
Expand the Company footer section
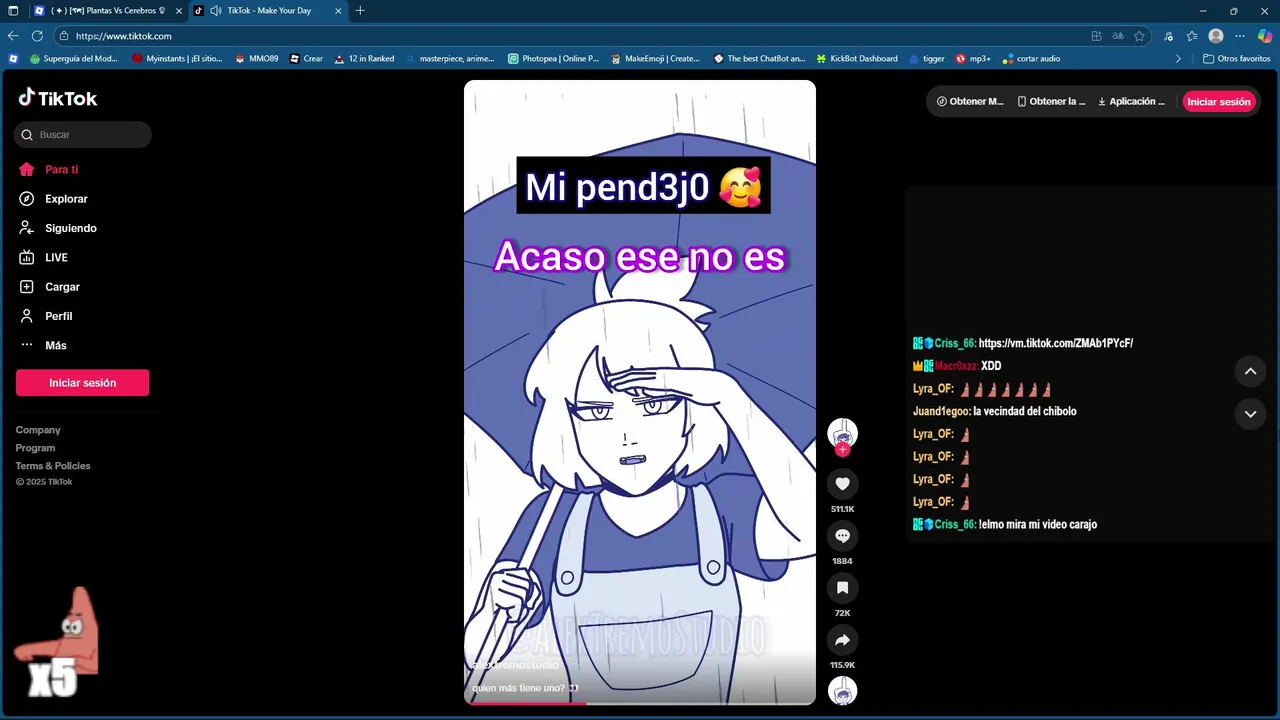point(38,430)
